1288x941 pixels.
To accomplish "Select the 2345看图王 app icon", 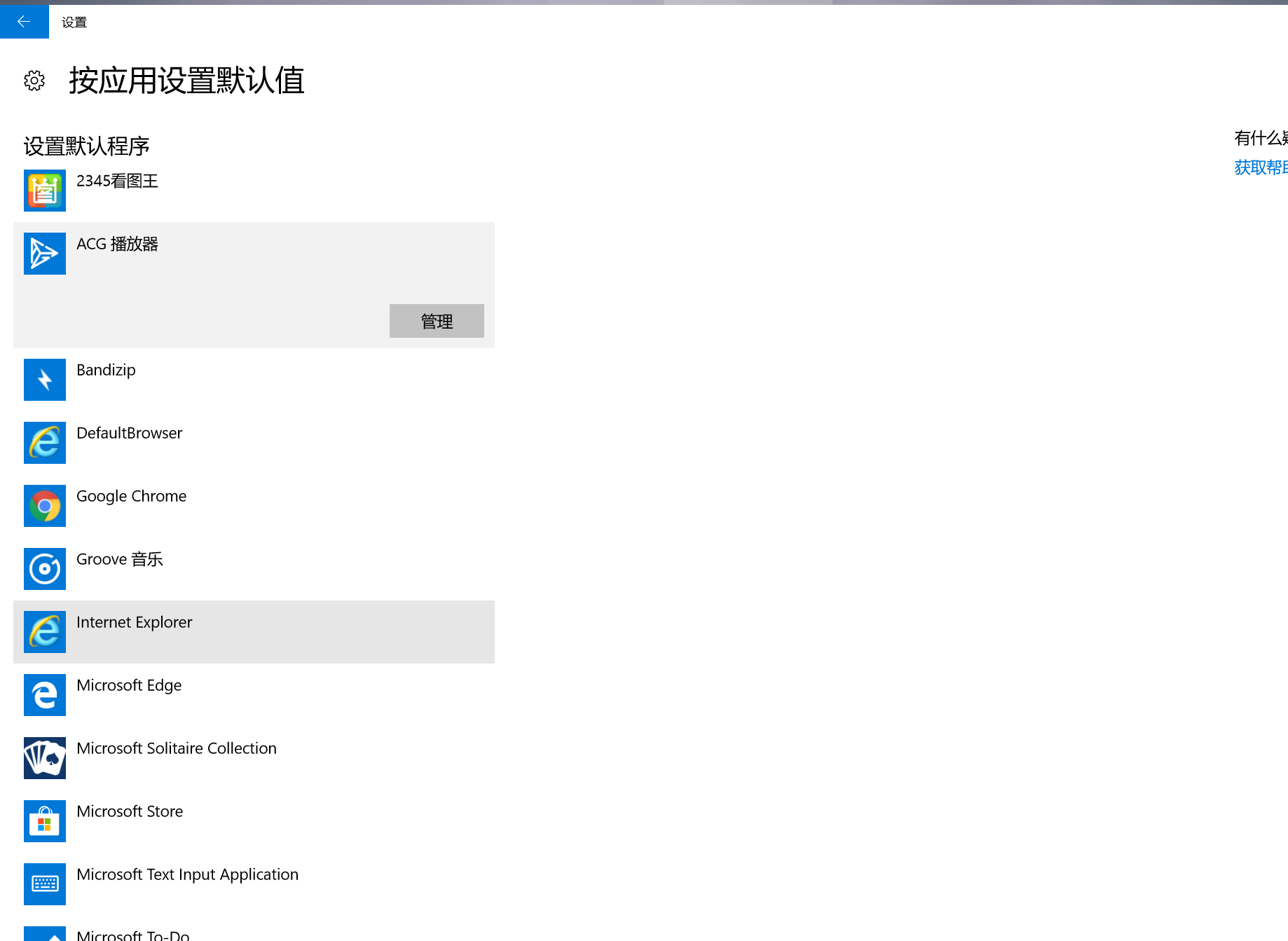I will pyautogui.click(x=45, y=191).
